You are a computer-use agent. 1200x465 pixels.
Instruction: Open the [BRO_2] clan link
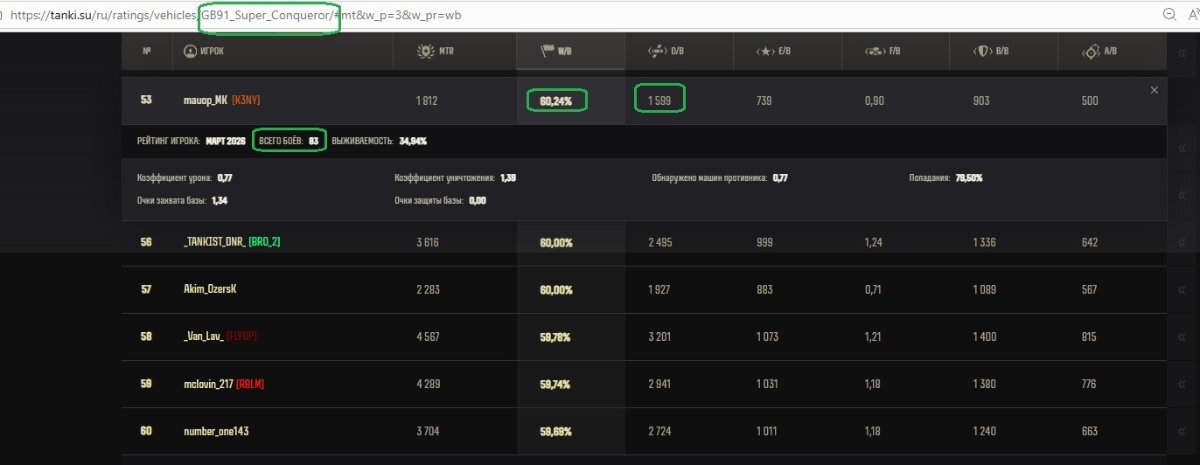pos(264,242)
